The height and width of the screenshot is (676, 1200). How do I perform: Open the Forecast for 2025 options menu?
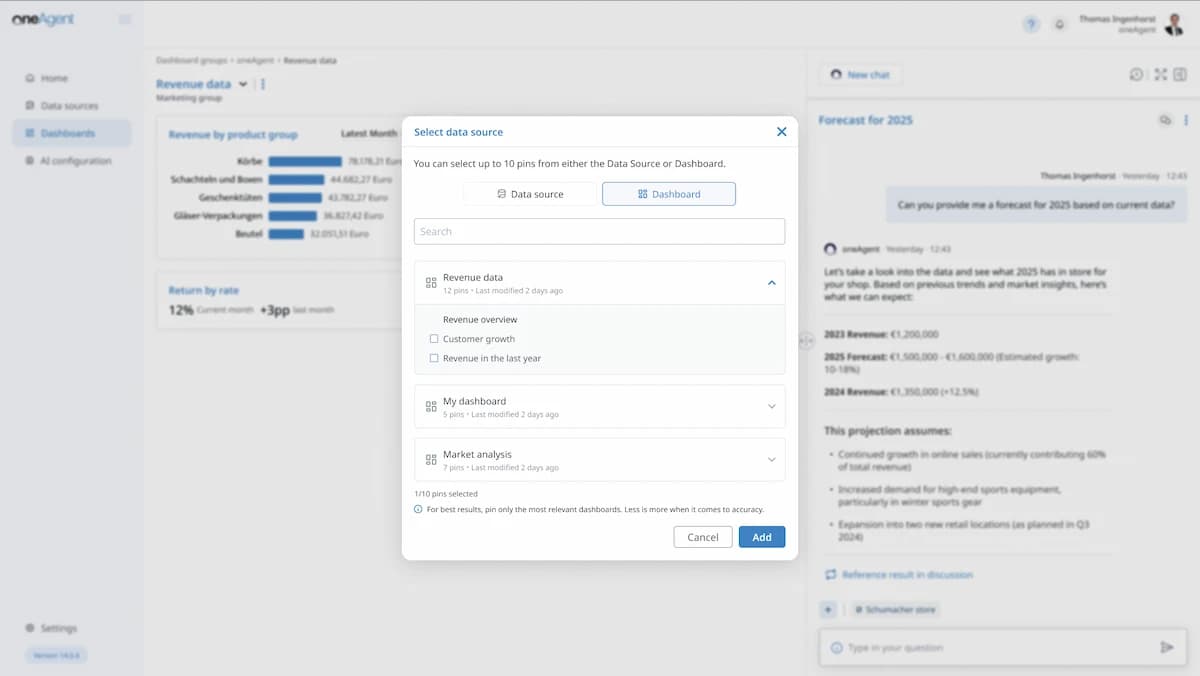1186,120
